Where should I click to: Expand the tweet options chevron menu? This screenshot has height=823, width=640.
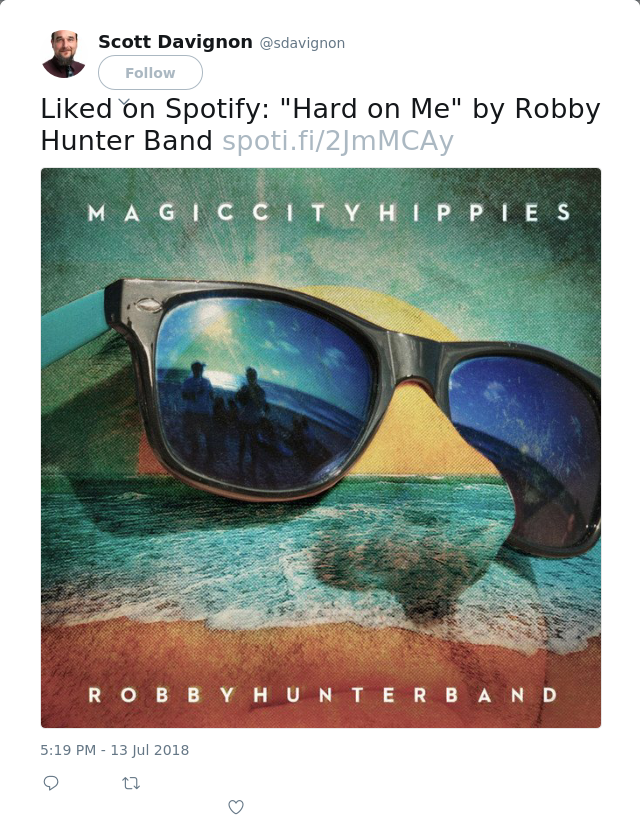pos(124,102)
